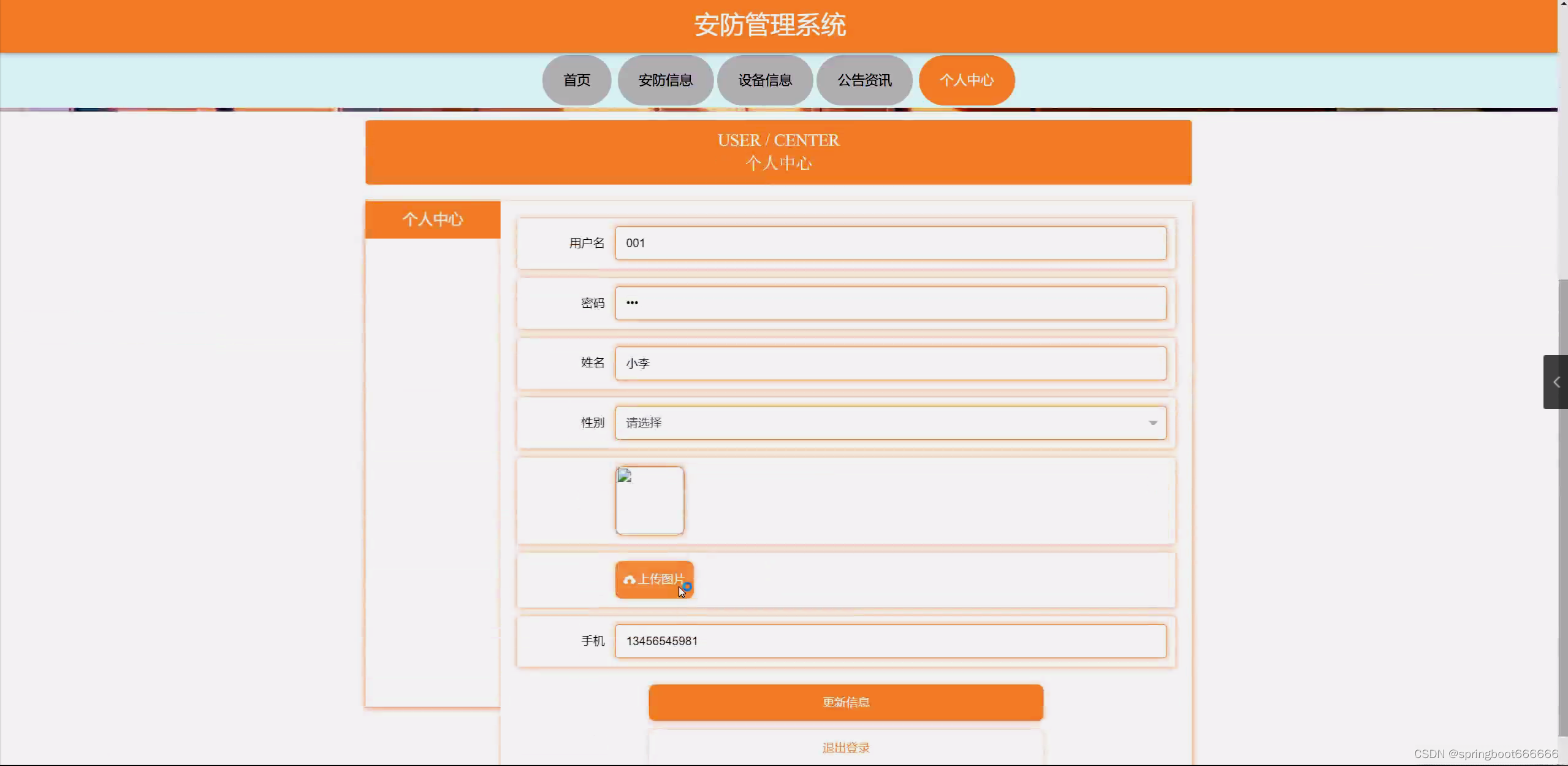The height and width of the screenshot is (766, 1568).
Task: Click the 手机 phone number field
Action: point(890,641)
